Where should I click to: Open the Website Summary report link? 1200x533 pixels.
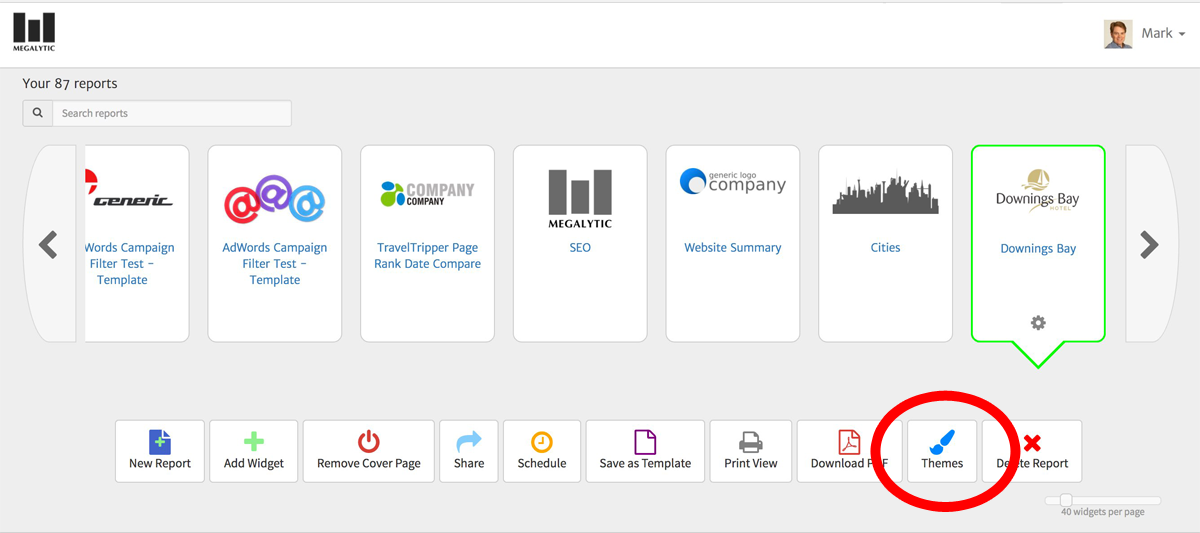point(733,248)
